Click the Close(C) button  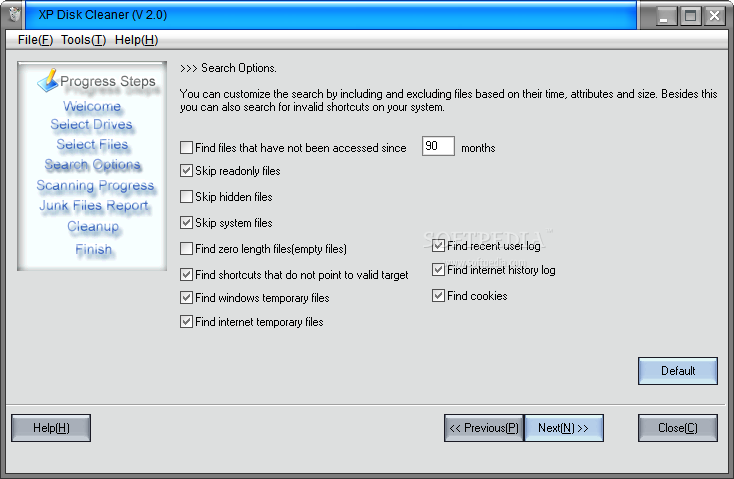(x=678, y=428)
